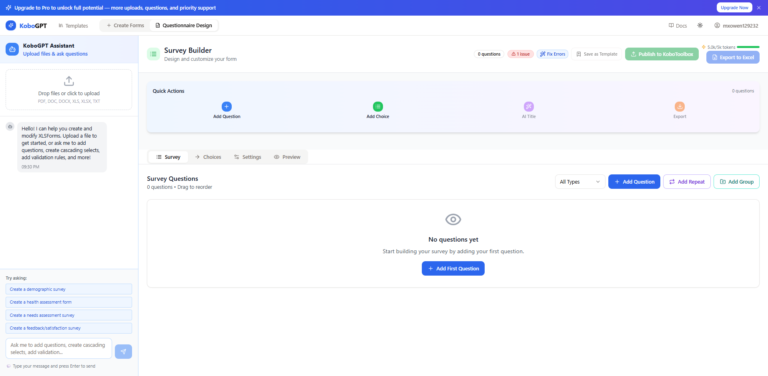
Task: Click the Add Question quick action icon
Action: (227, 107)
